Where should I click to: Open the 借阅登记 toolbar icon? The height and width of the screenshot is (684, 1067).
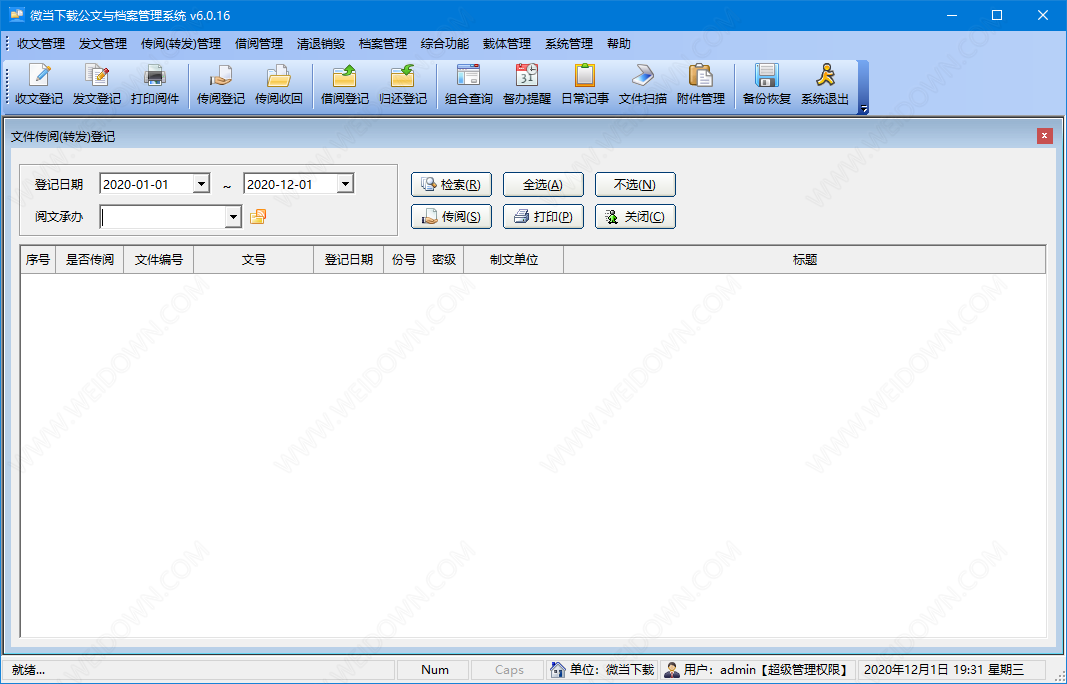click(345, 84)
